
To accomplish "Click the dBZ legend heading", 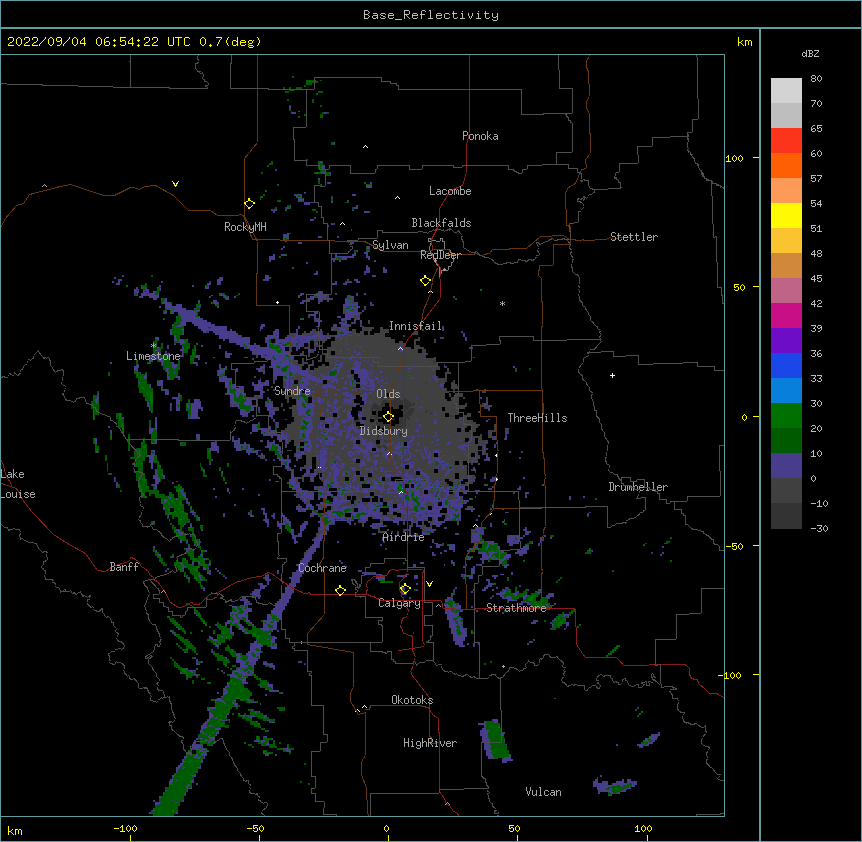I will click(x=810, y=53).
